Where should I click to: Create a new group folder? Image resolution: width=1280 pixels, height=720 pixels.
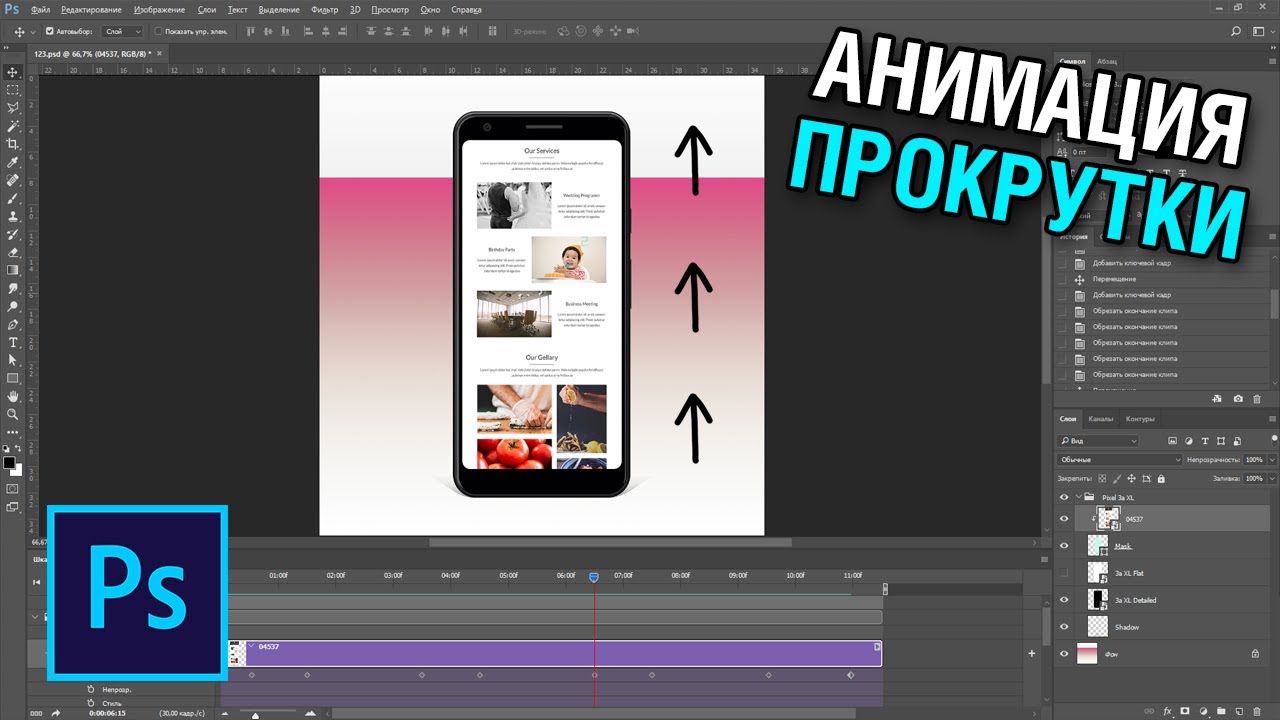[x=1221, y=712]
